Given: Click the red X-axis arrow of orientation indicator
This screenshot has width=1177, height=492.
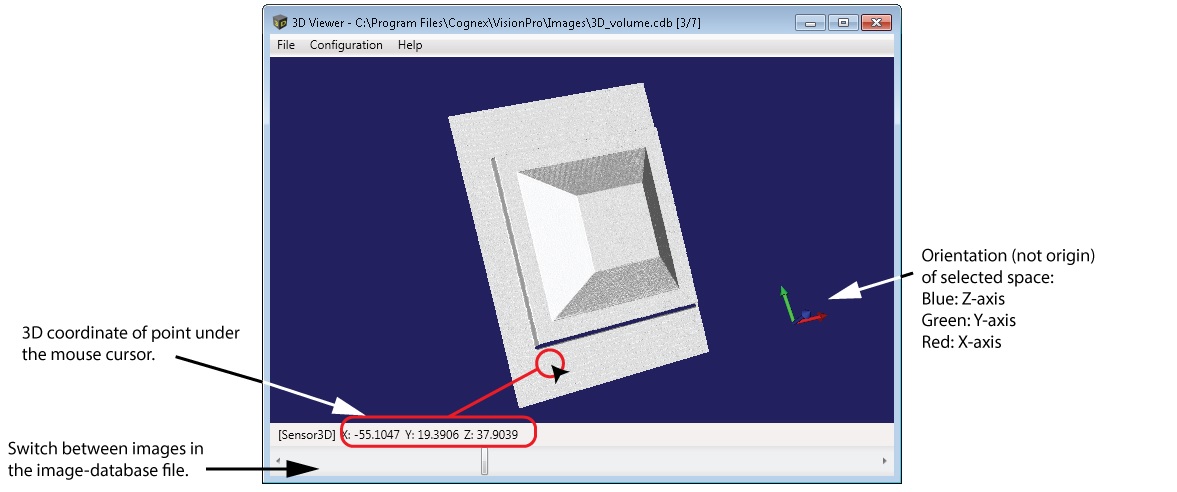Looking at the screenshot, I should [816, 318].
